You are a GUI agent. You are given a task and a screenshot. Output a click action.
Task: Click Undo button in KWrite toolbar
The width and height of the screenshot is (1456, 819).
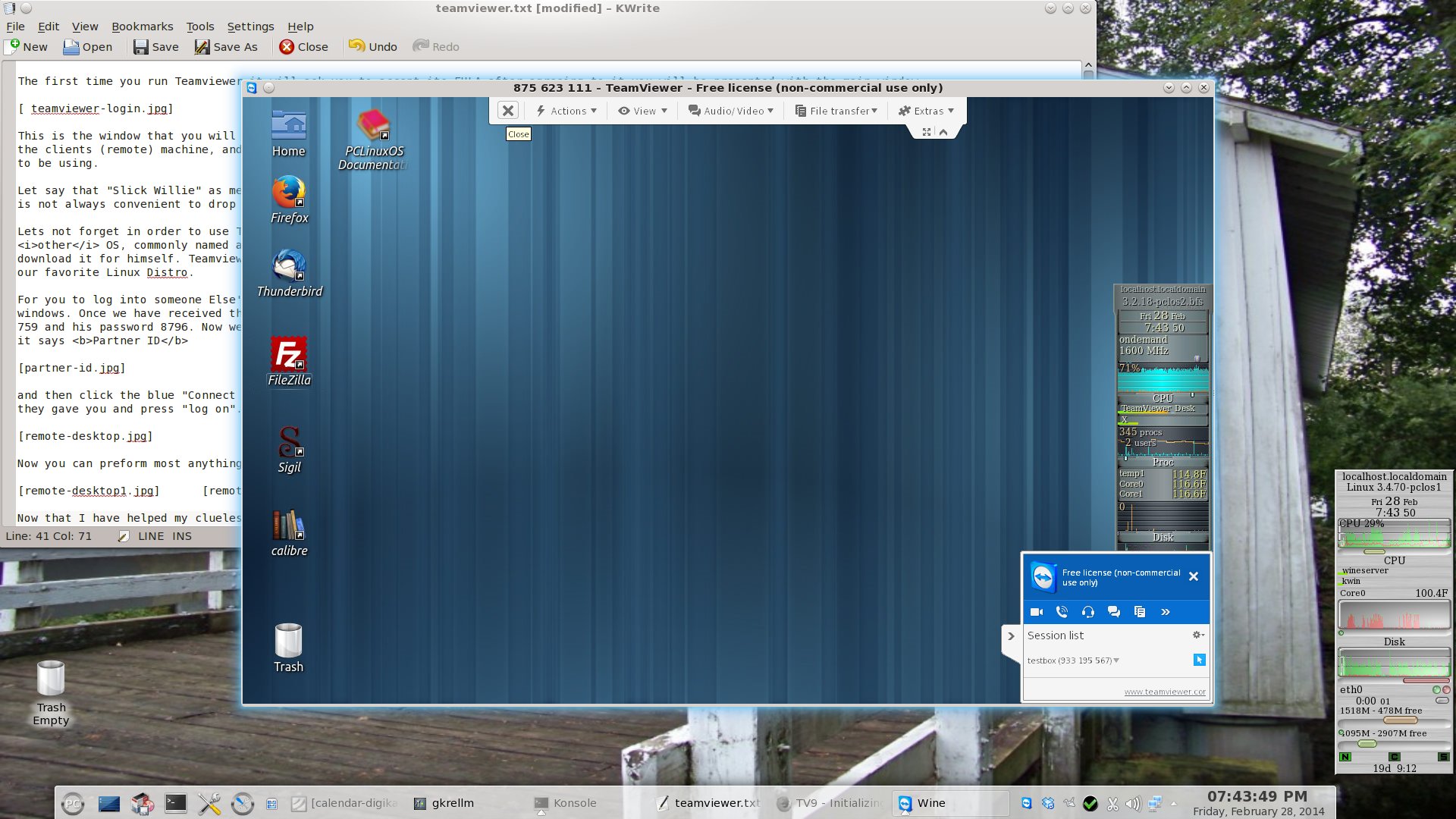click(x=373, y=47)
